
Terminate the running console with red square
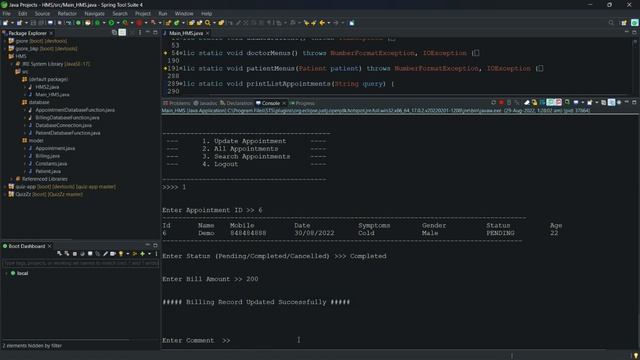[502, 102]
